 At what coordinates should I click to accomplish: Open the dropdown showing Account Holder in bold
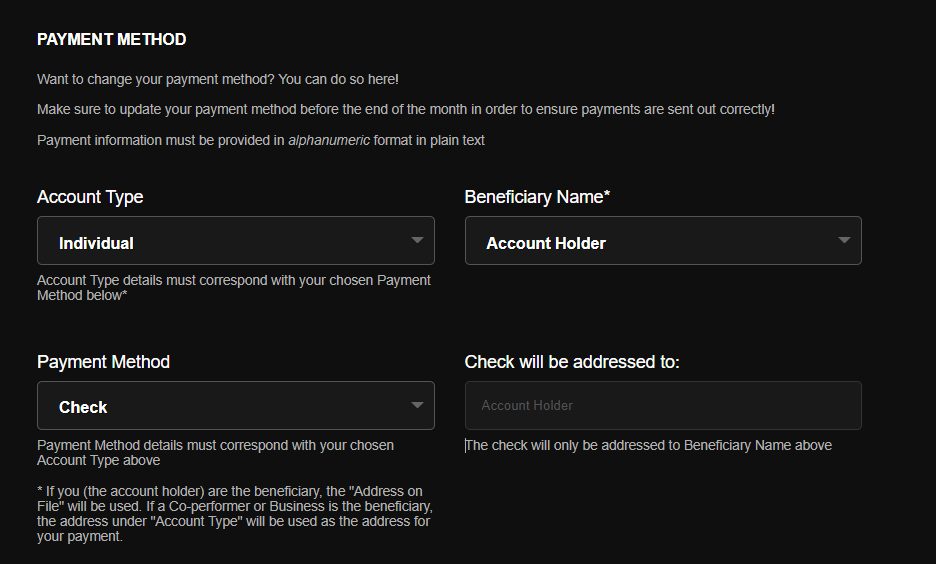663,241
